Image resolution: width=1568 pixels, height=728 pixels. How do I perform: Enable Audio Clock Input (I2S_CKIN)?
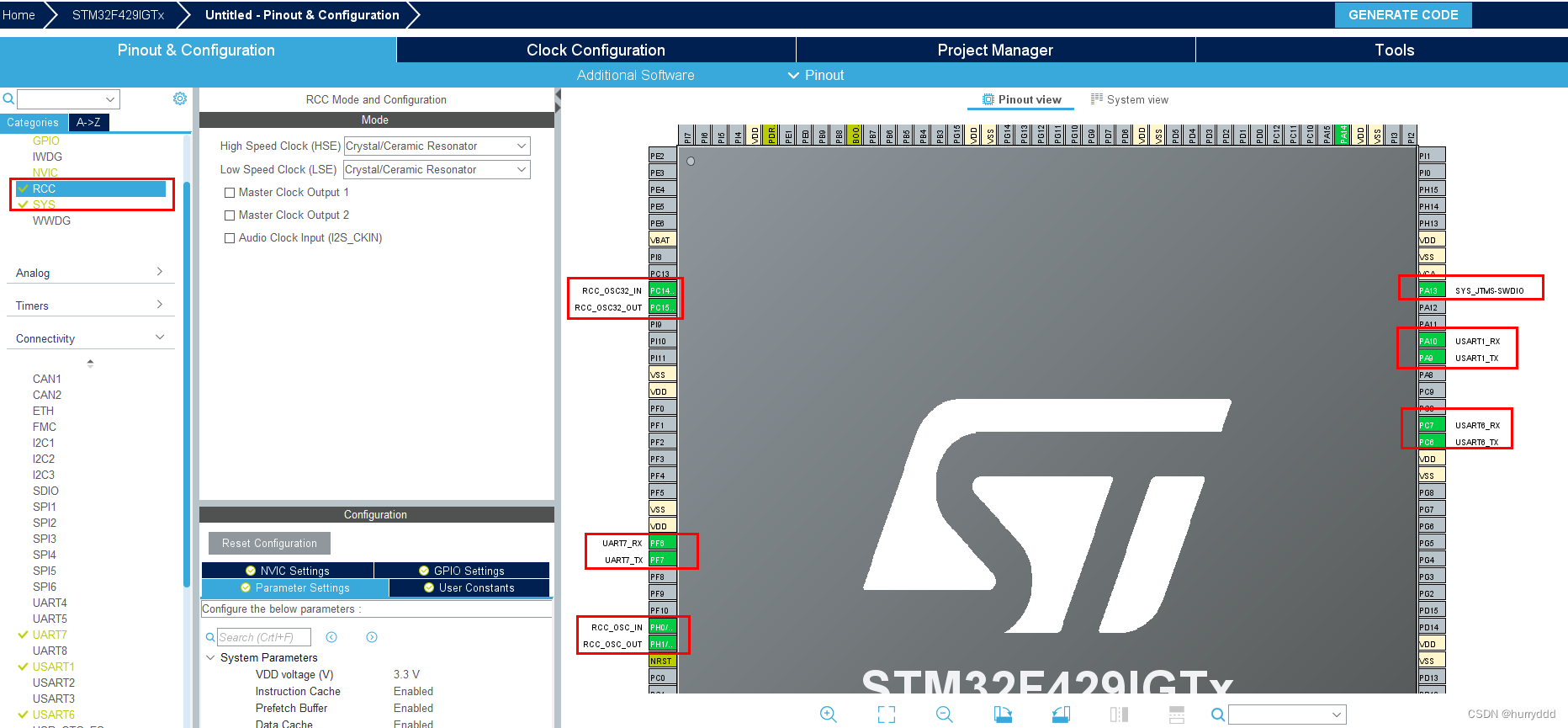coord(230,238)
